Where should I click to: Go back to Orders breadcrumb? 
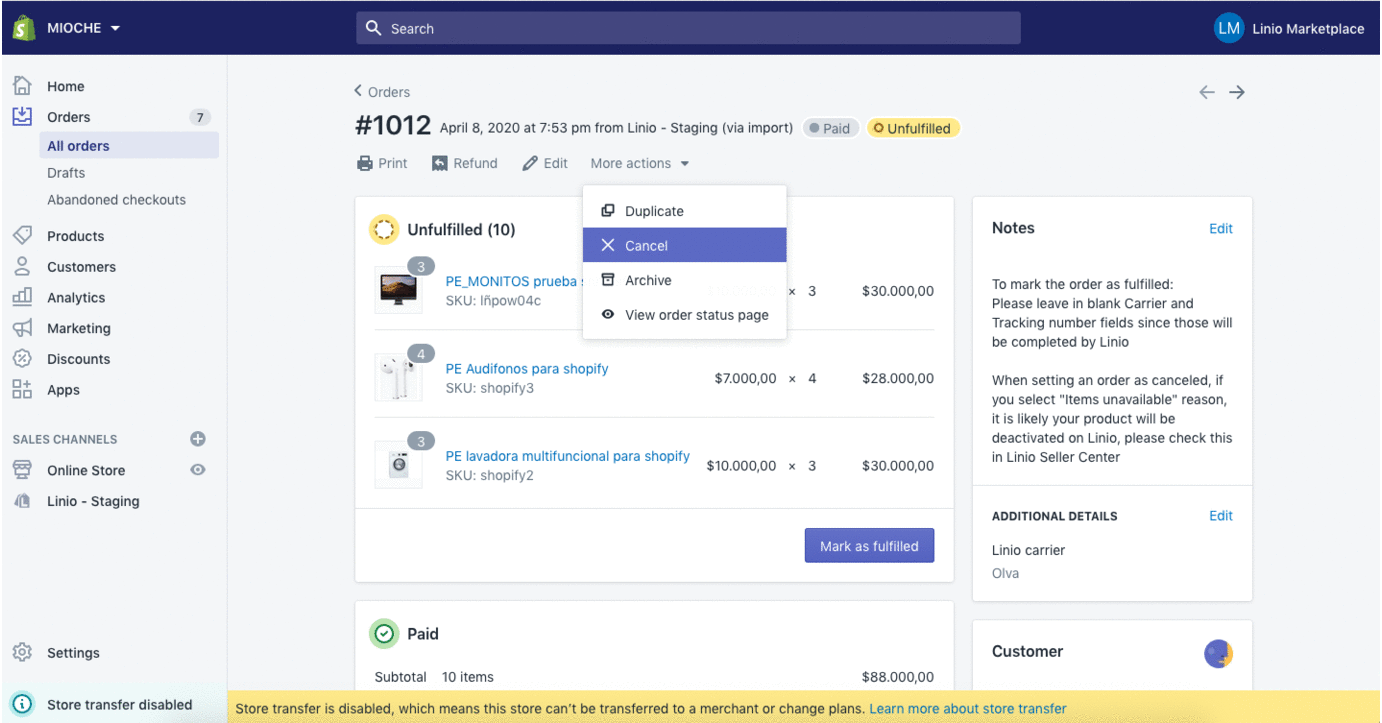pos(382,92)
